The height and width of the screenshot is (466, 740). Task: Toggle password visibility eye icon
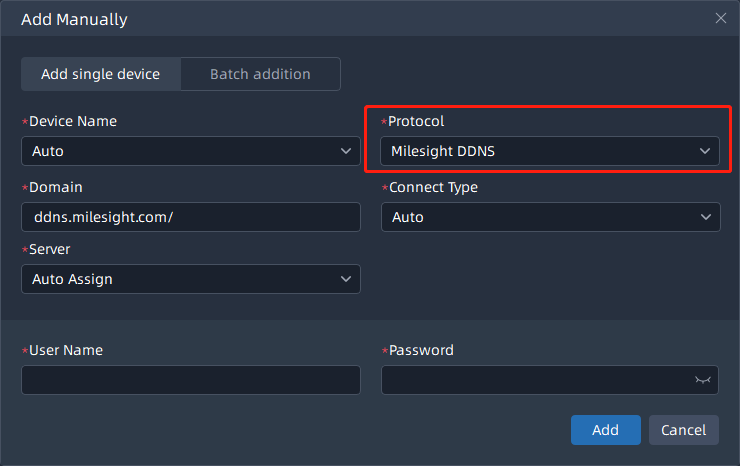(x=702, y=380)
